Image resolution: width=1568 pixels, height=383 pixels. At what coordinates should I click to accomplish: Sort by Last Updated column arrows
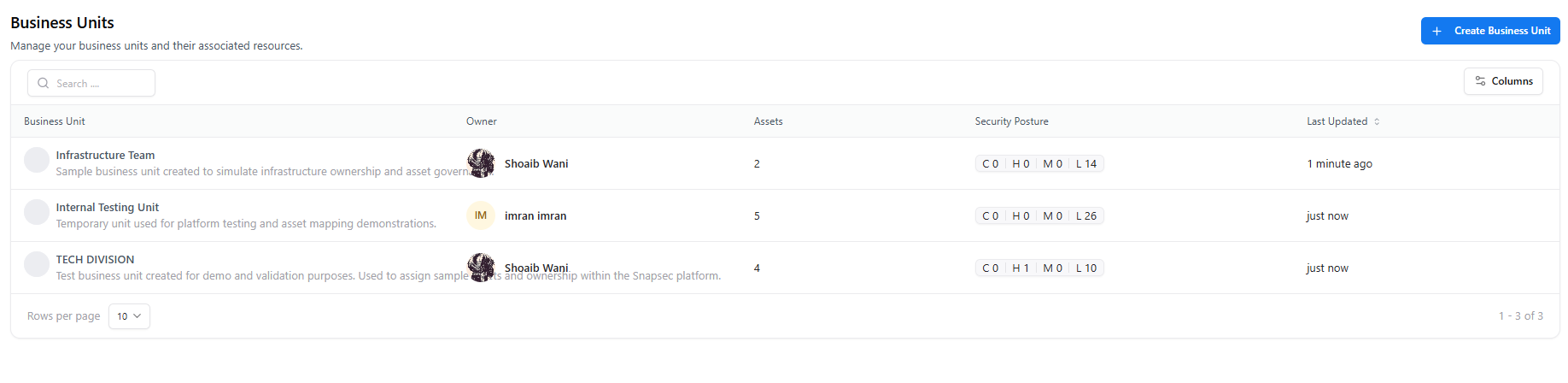(1377, 121)
